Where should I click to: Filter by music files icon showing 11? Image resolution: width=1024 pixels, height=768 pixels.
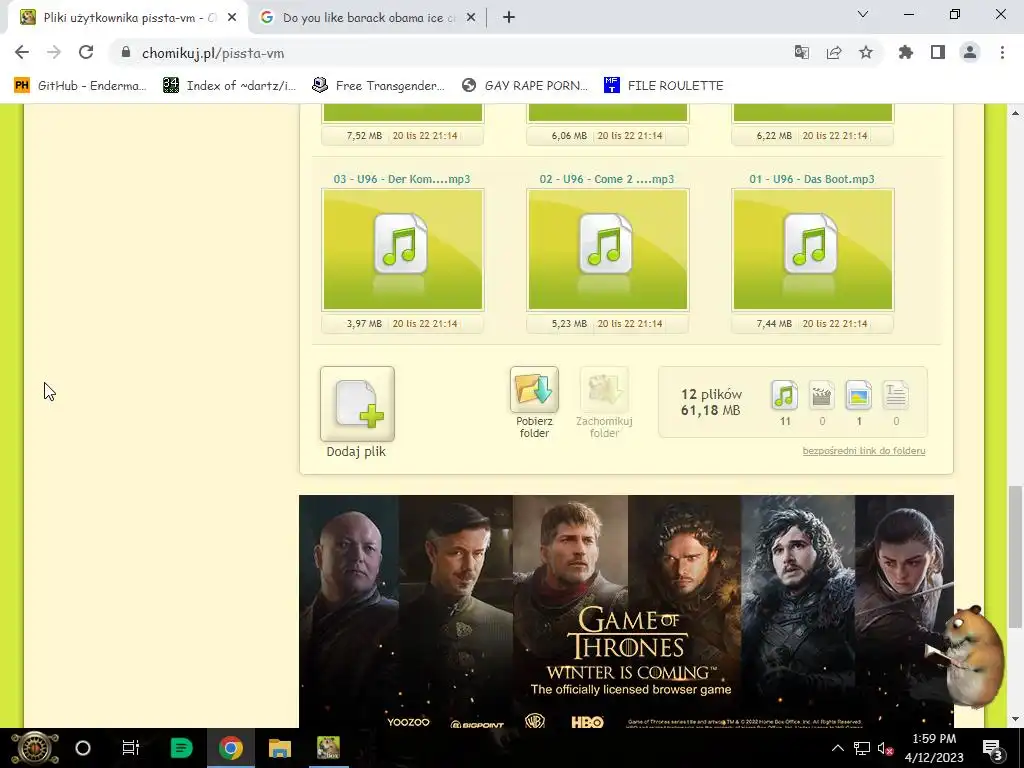(x=784, y=395)
